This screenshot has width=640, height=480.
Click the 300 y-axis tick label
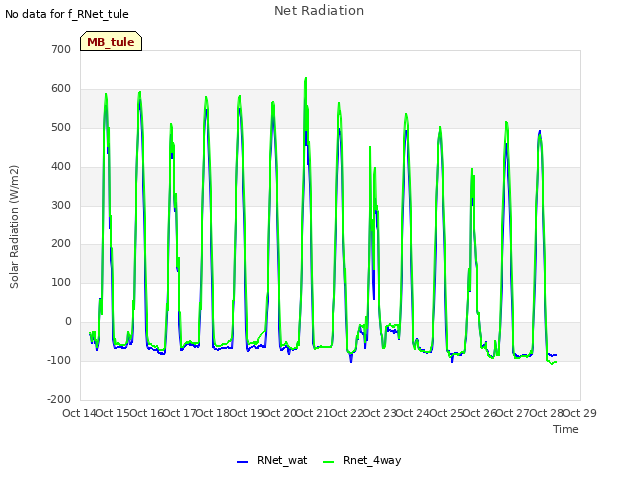coord(61,205)
